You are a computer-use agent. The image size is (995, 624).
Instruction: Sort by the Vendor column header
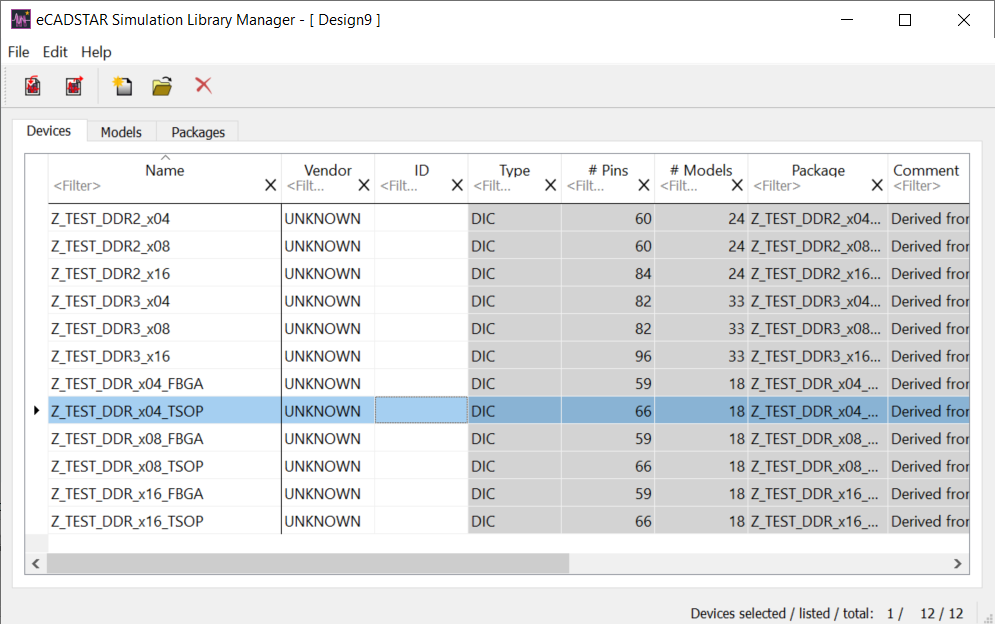point(327,170)
